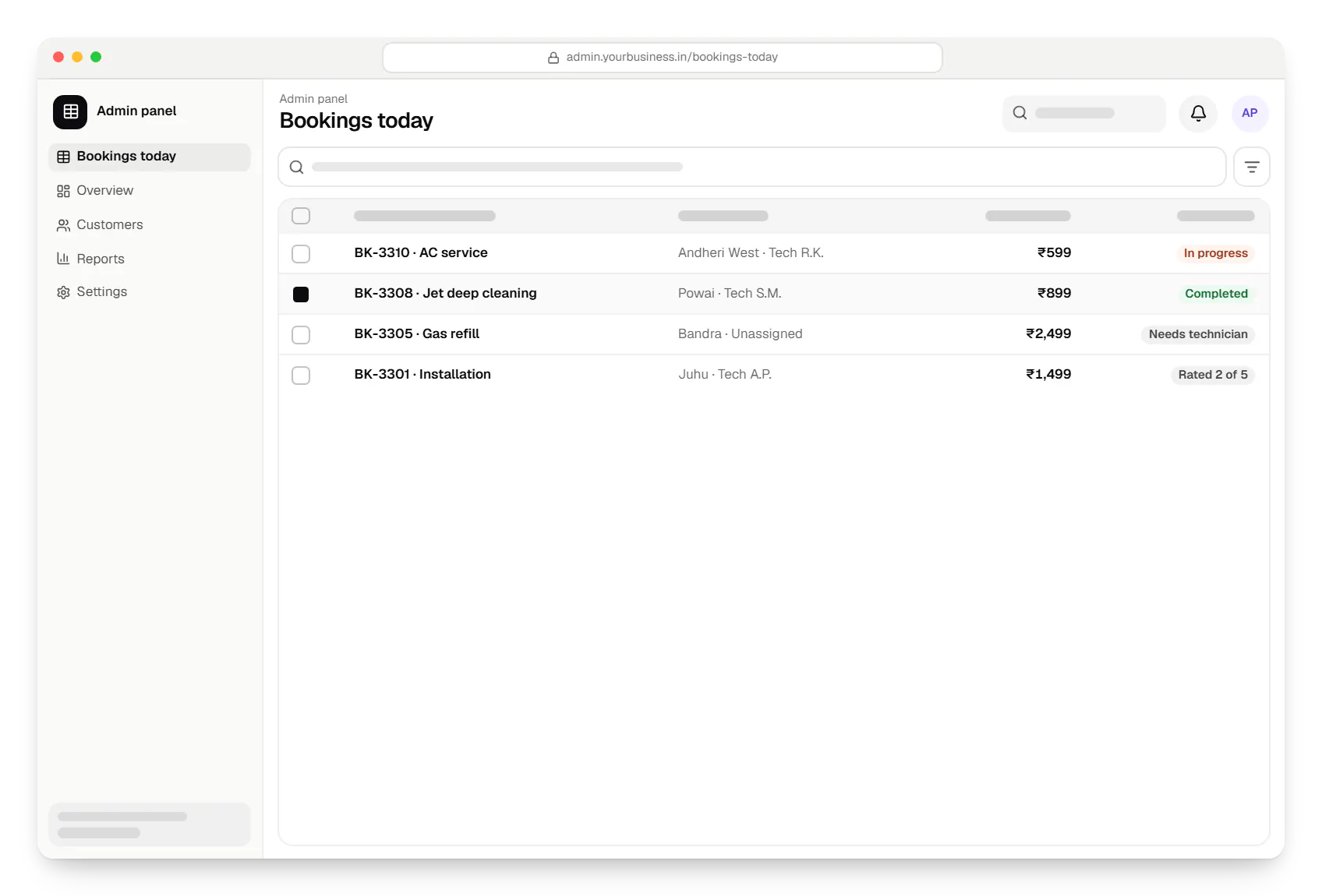Screen dimensions: 1322x896
Task: Click Bandra · Unassigned cell
Action: 740,334
